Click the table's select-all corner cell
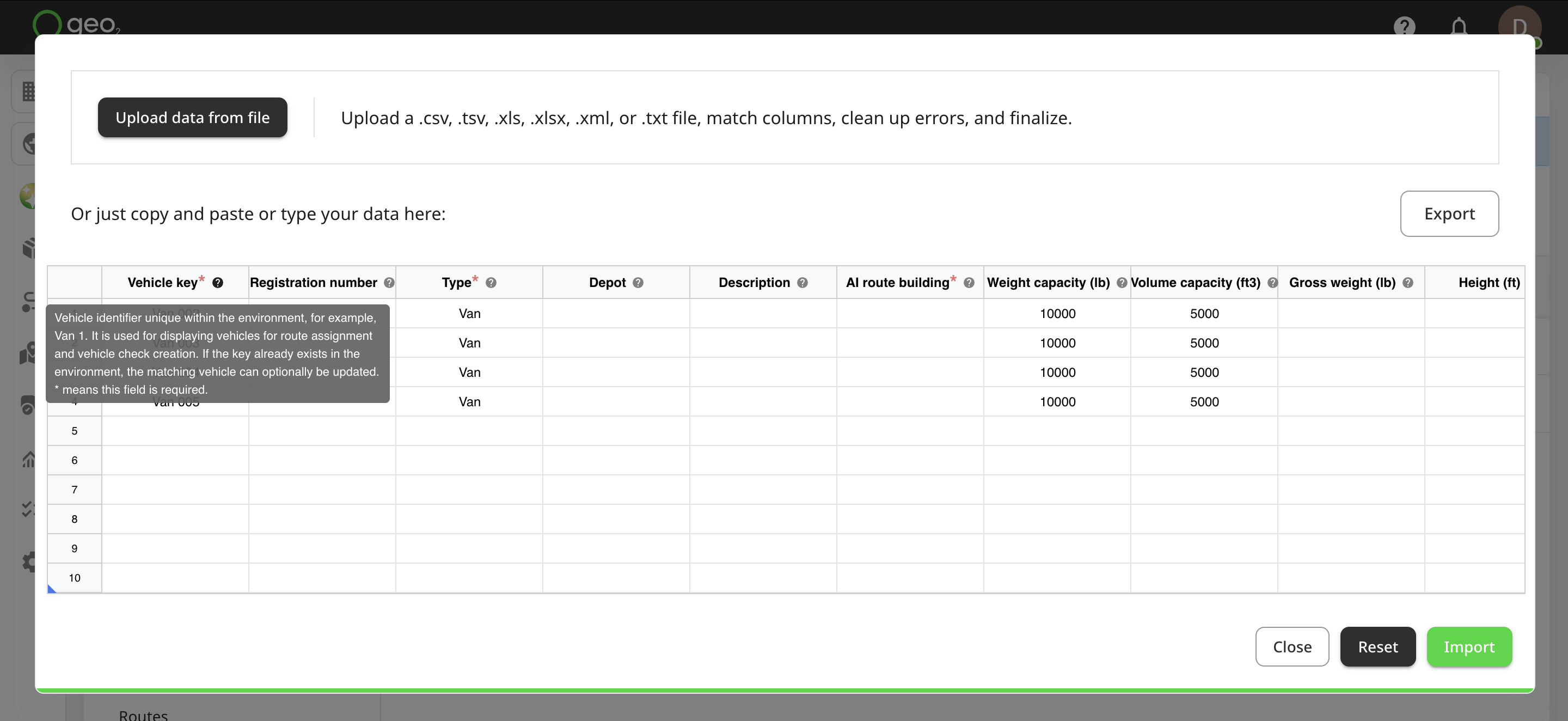 [74, 283]
